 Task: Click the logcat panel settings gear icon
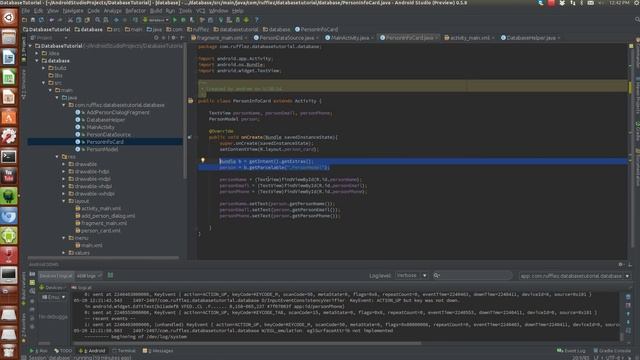click(621, 264)
